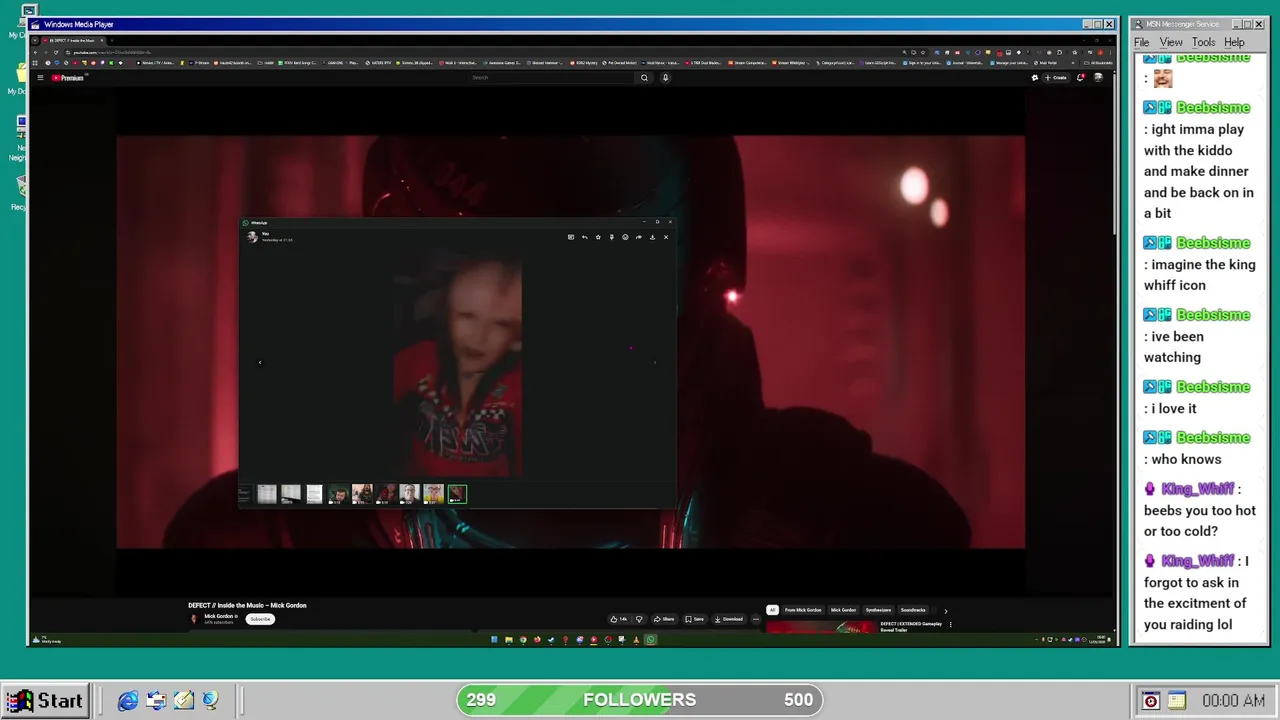This screenshot has width=1280, height=720.
Task: Open the Tools menu in MSN Messenger
Action: coord(1203,42)
